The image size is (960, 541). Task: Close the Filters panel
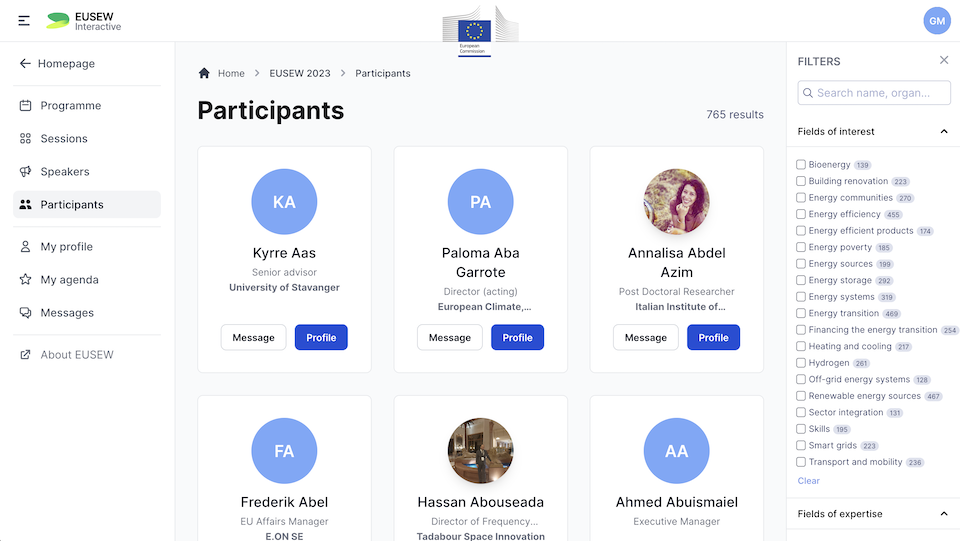(x=944, y=61)
